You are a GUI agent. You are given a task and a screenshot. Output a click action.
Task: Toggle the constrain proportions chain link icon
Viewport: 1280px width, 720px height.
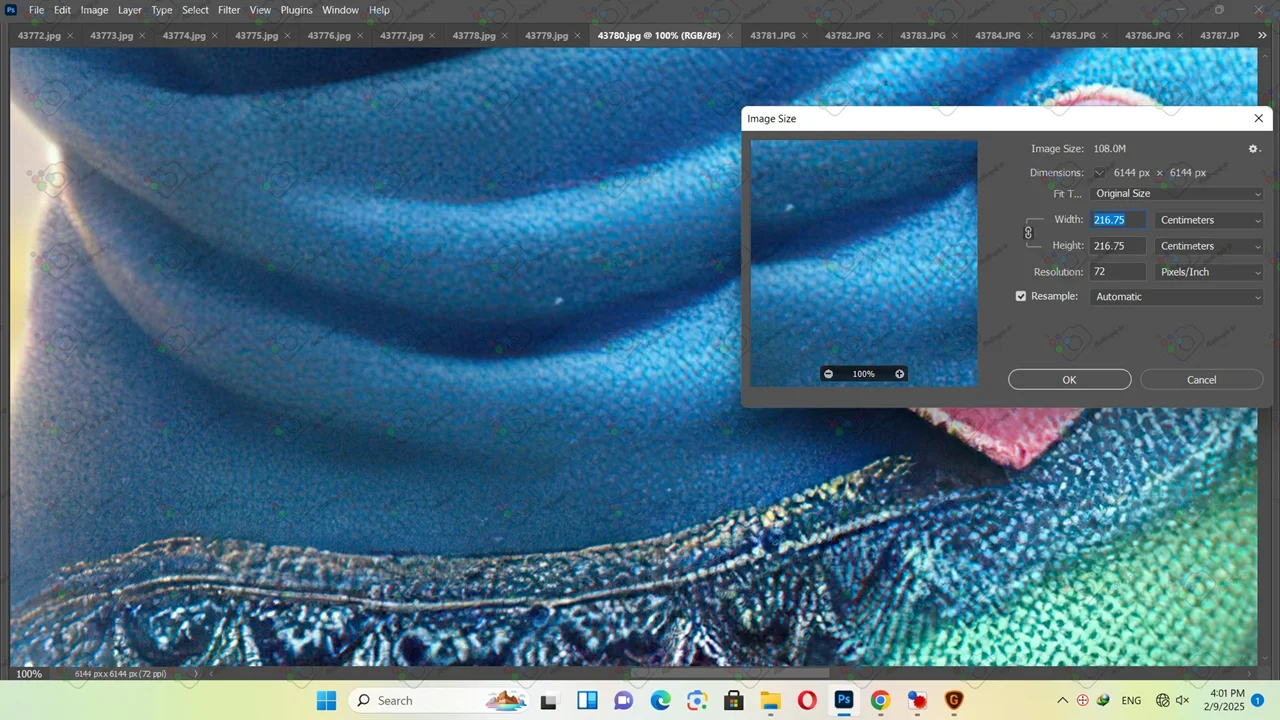[1028, 233]
